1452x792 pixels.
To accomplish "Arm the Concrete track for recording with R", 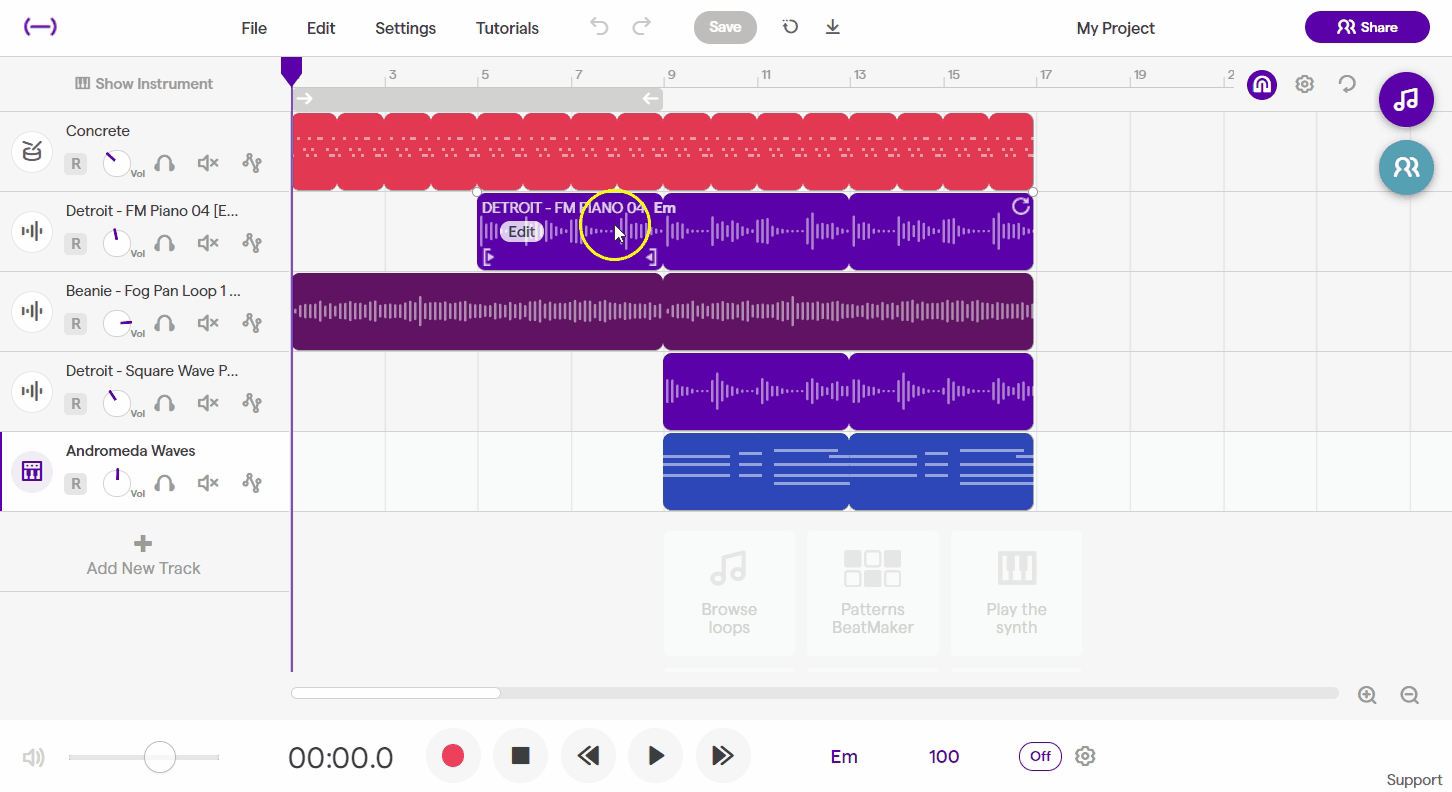I will 76,163.
